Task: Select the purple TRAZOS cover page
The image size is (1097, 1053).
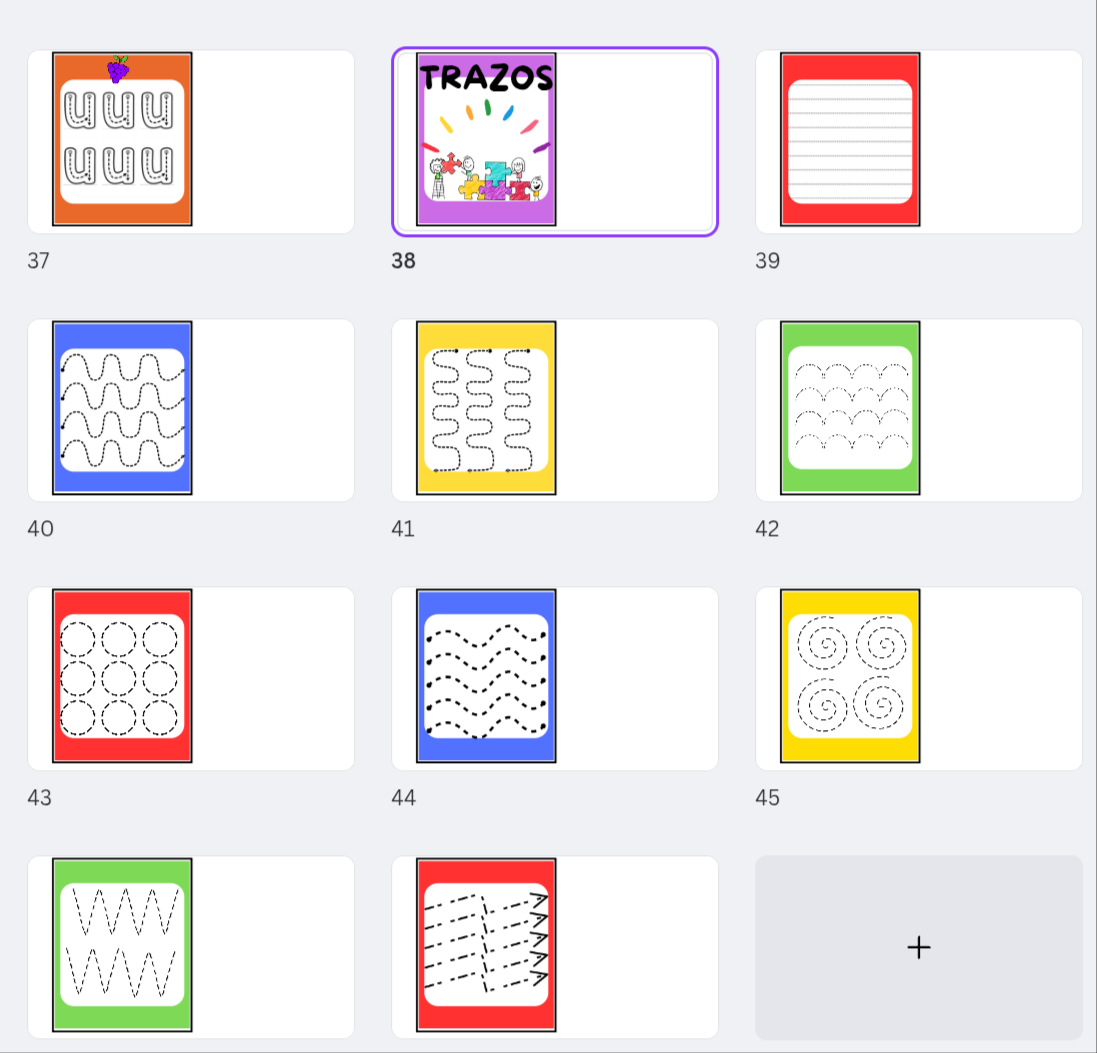Action: [x=486, y=140]
